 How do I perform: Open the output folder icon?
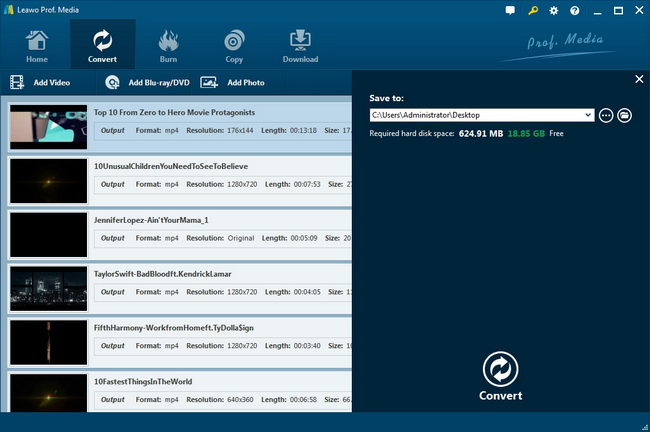click(624, 116)
